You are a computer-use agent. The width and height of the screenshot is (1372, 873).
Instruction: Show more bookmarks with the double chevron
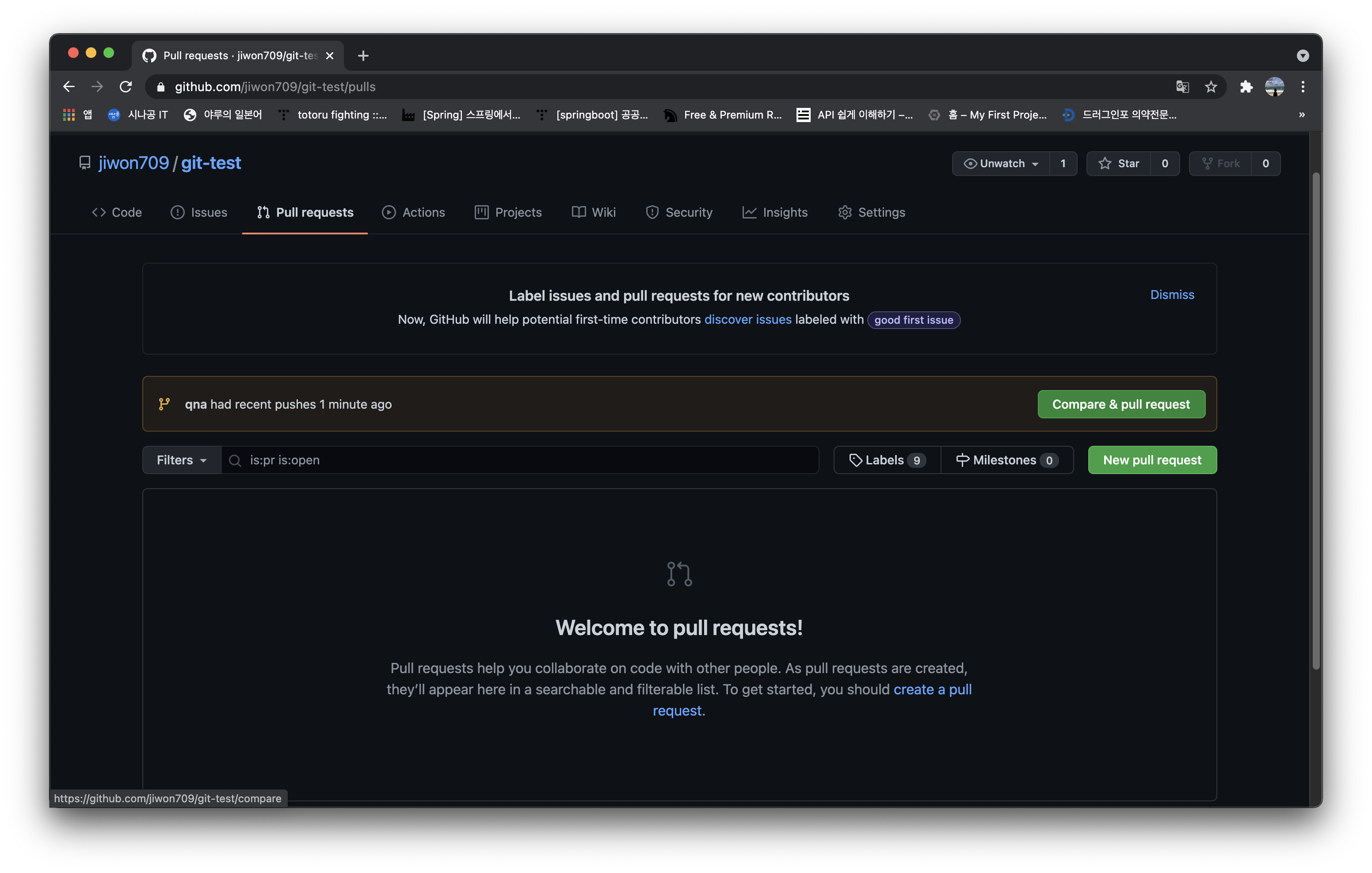1302,115
